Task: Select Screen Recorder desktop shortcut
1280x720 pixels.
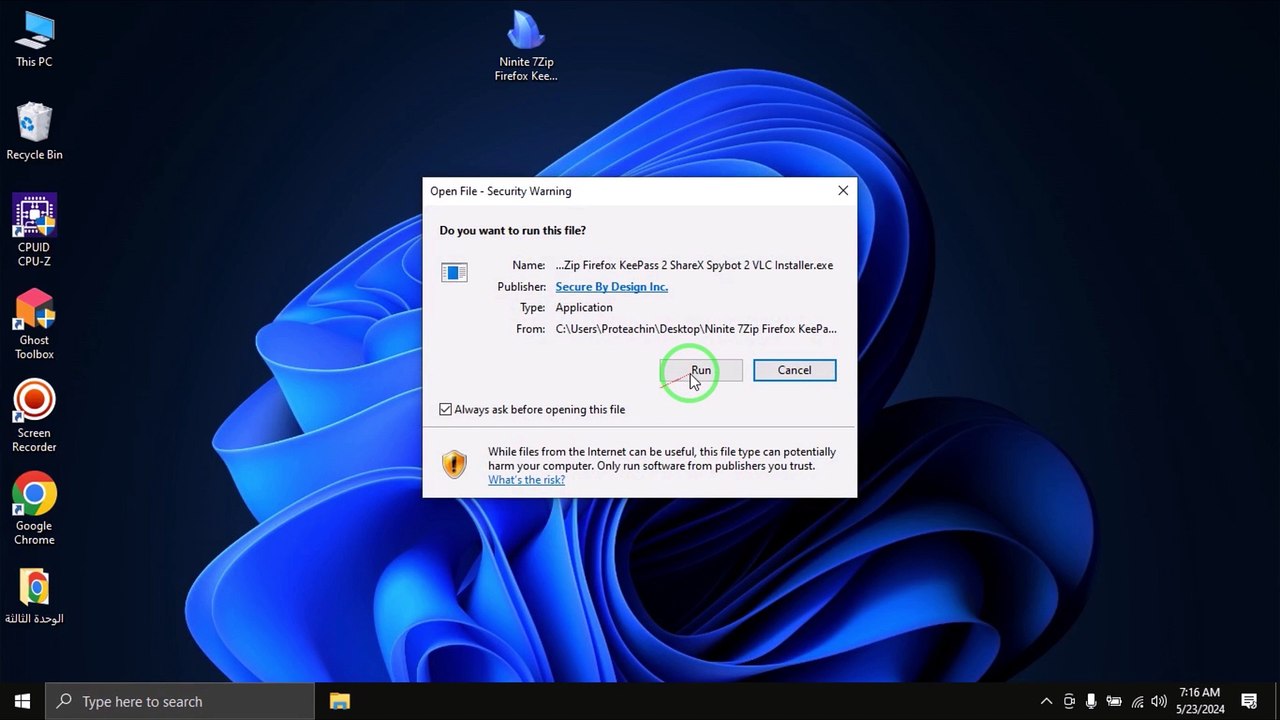Action: click(x=34, y=417)
